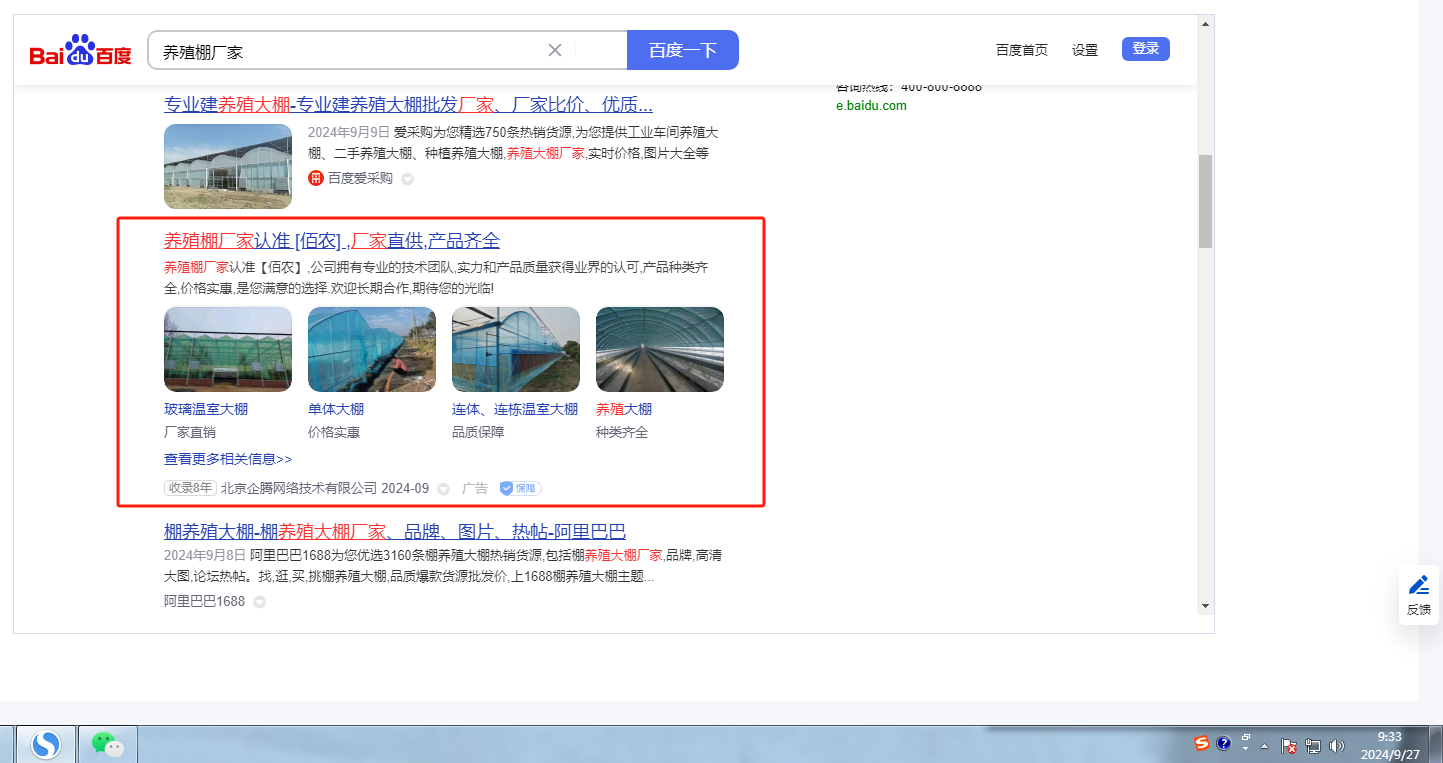Click the blue help question mark tray icon
The height and width of the screenshot is (763, 1443).
(1223, 743)
